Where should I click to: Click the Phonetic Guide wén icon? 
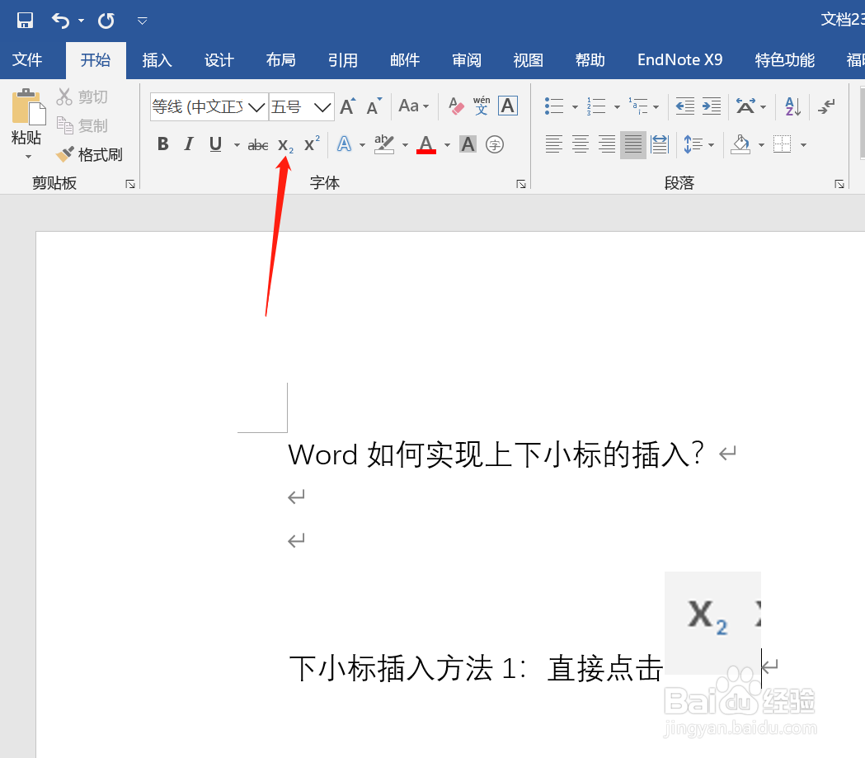tap(480, 105)
